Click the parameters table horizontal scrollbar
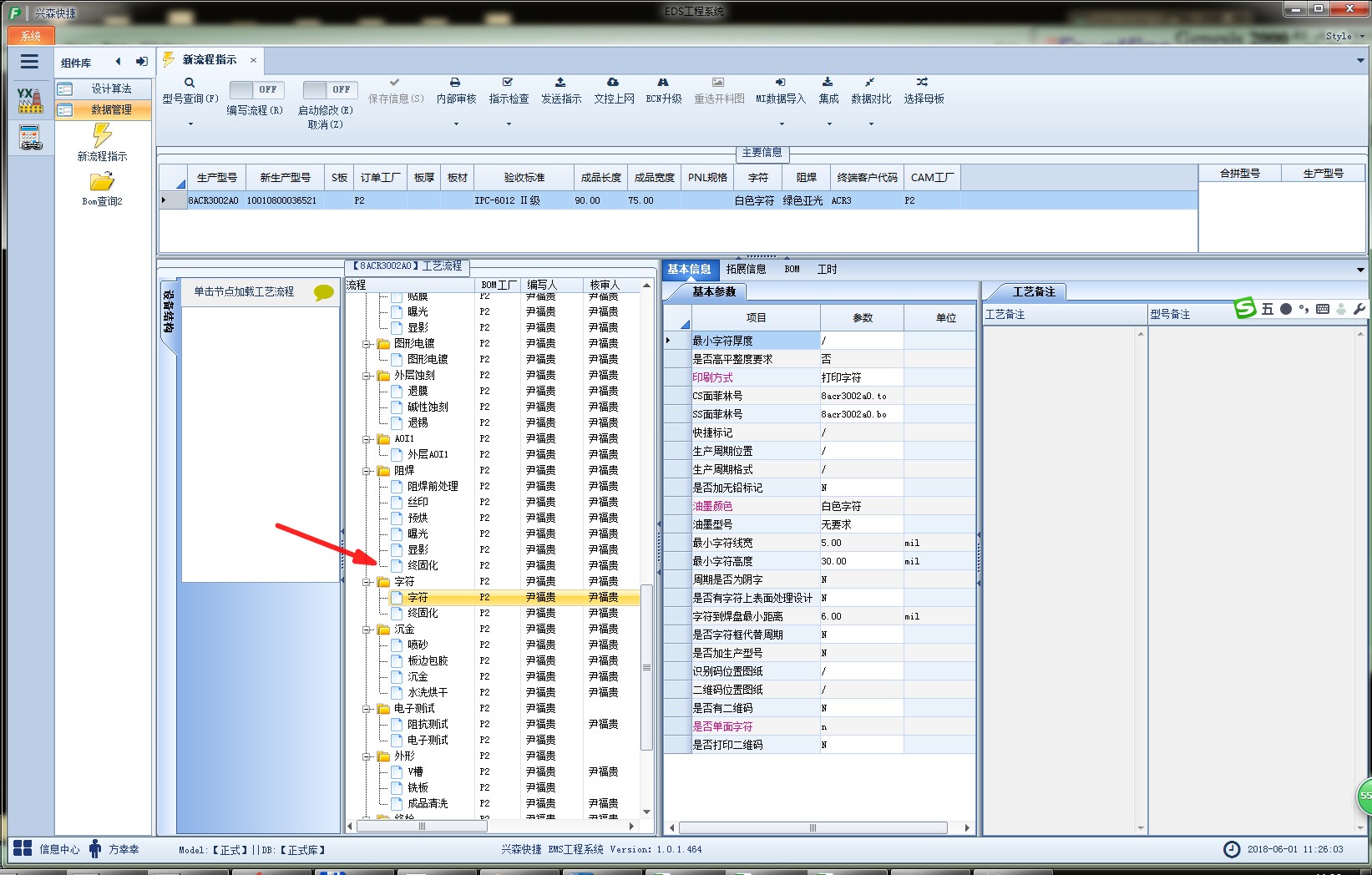Image resolution: width=1372 pixels, height=875 pixels. [813, 827]
